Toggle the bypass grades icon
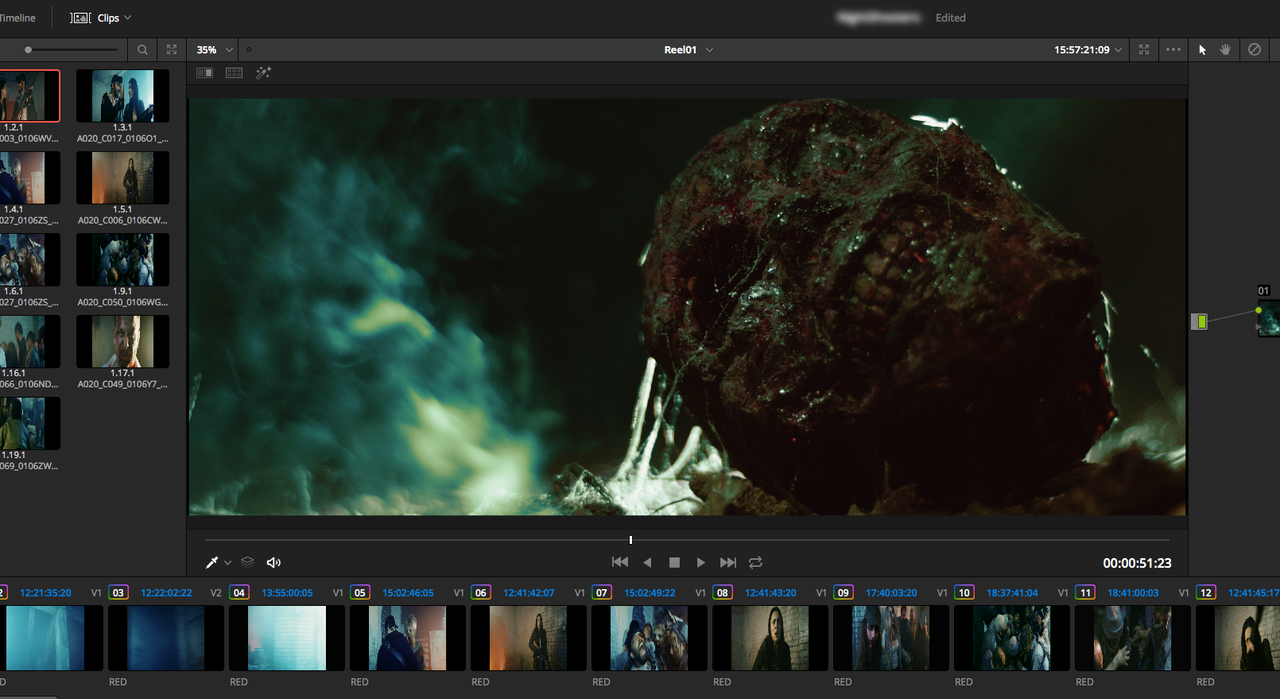Screen dimensions: 1280x699 (x=1254, y=49)
